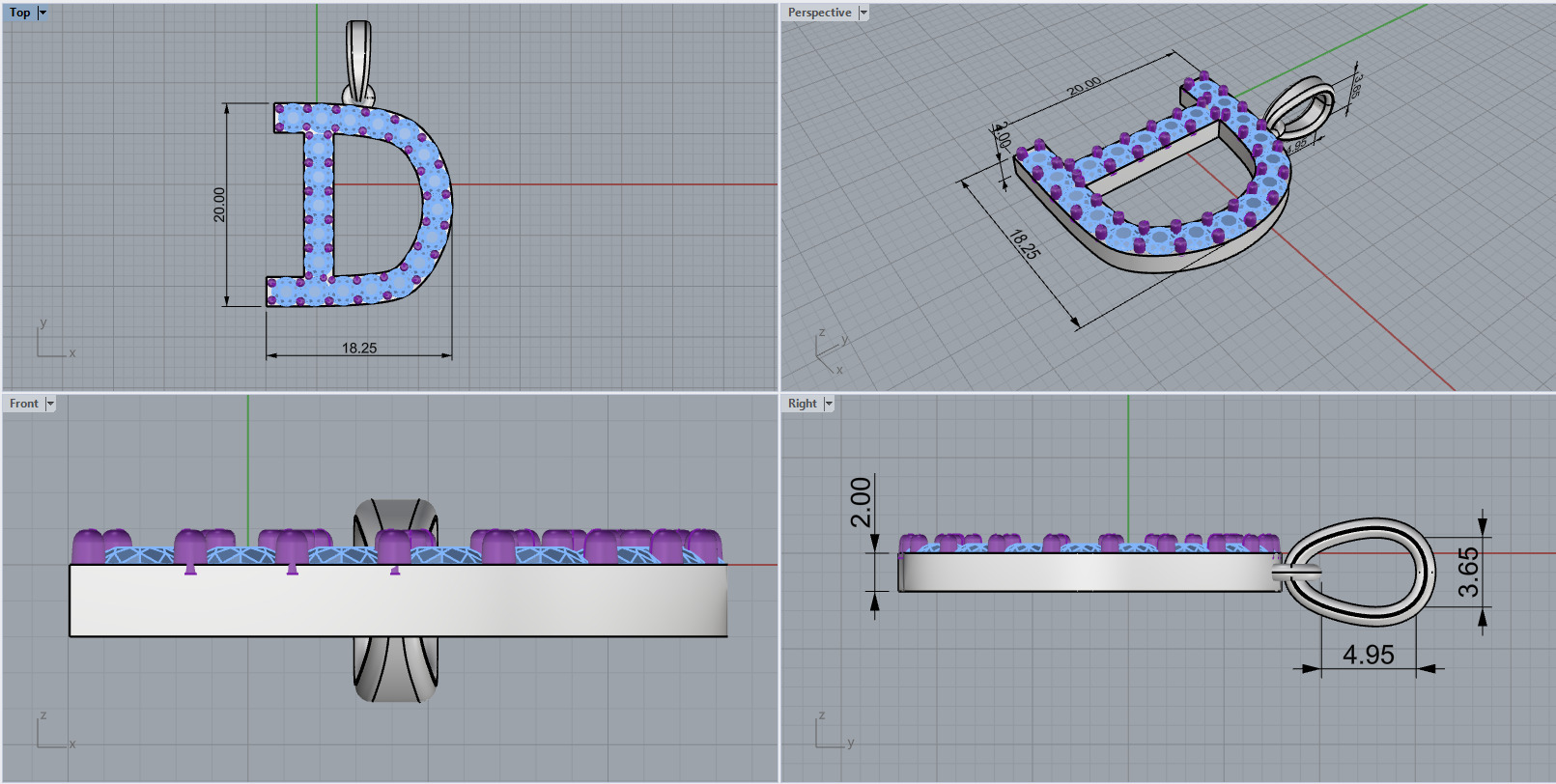Select the 20.00 dimension in Perspective view

(1084, 87)
